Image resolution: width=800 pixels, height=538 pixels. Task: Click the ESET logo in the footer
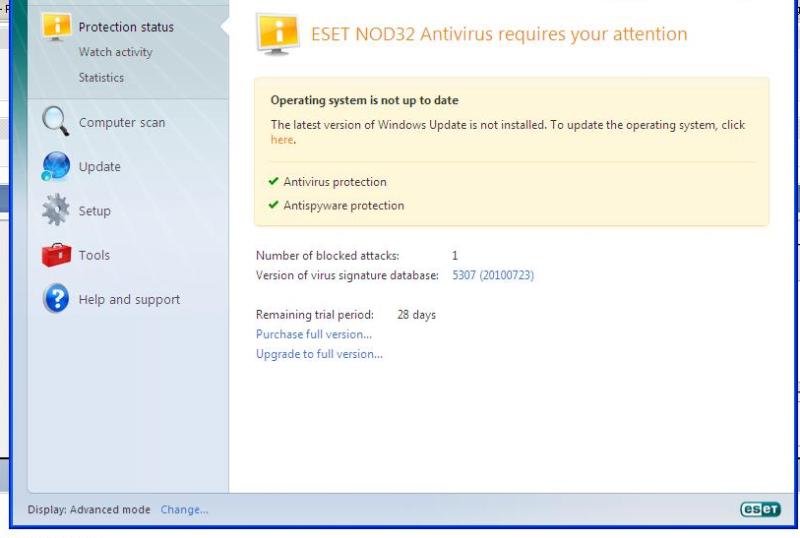760,509
